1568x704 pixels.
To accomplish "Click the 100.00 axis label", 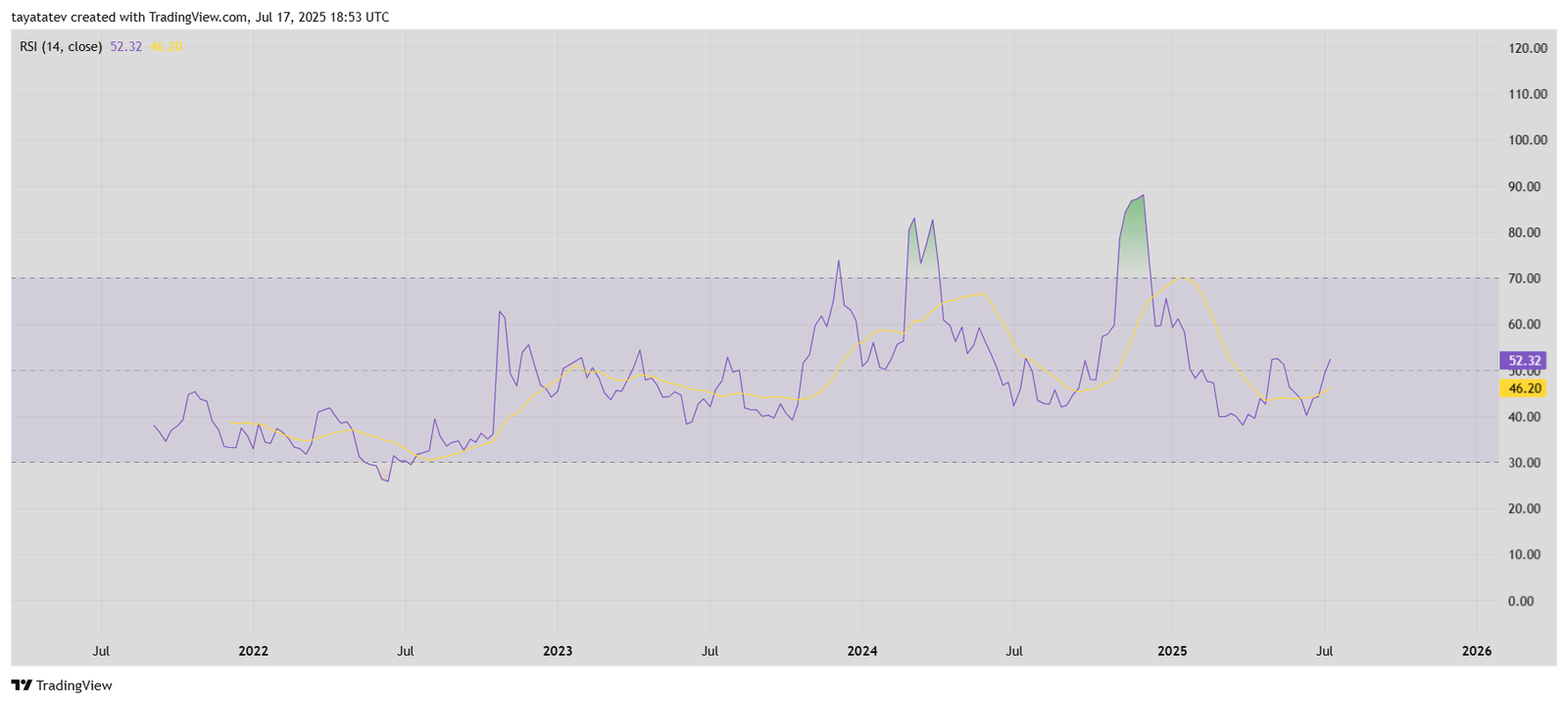I will click(x=1527, y=140).
